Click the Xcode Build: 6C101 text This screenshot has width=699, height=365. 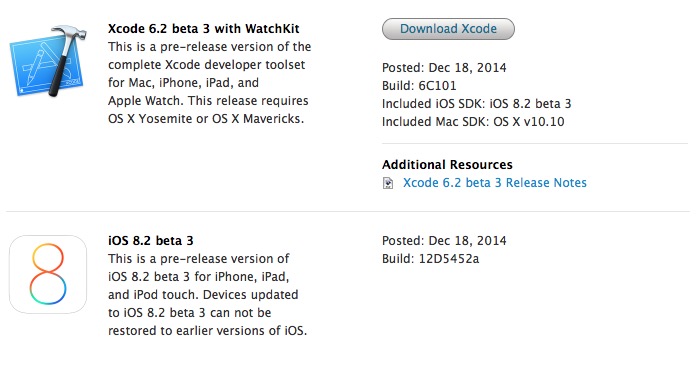point(419,86)
